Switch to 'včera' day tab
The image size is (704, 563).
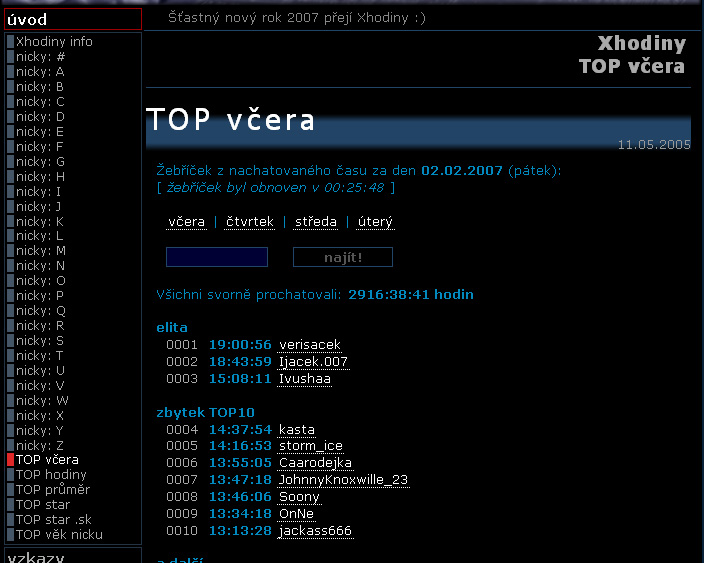click(x=186, y=222)
